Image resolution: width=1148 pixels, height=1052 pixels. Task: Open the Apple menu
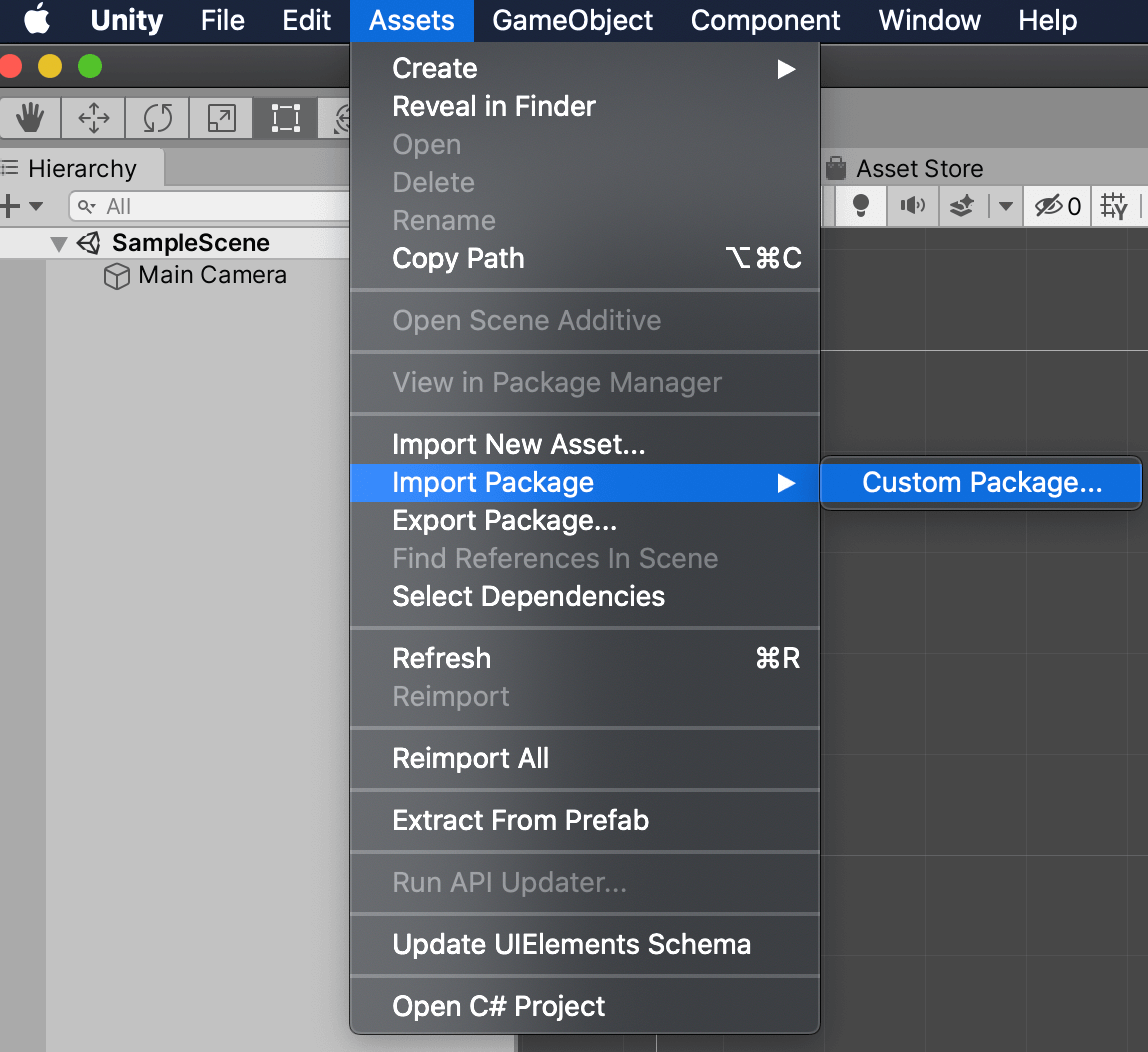tap(37, 20)
